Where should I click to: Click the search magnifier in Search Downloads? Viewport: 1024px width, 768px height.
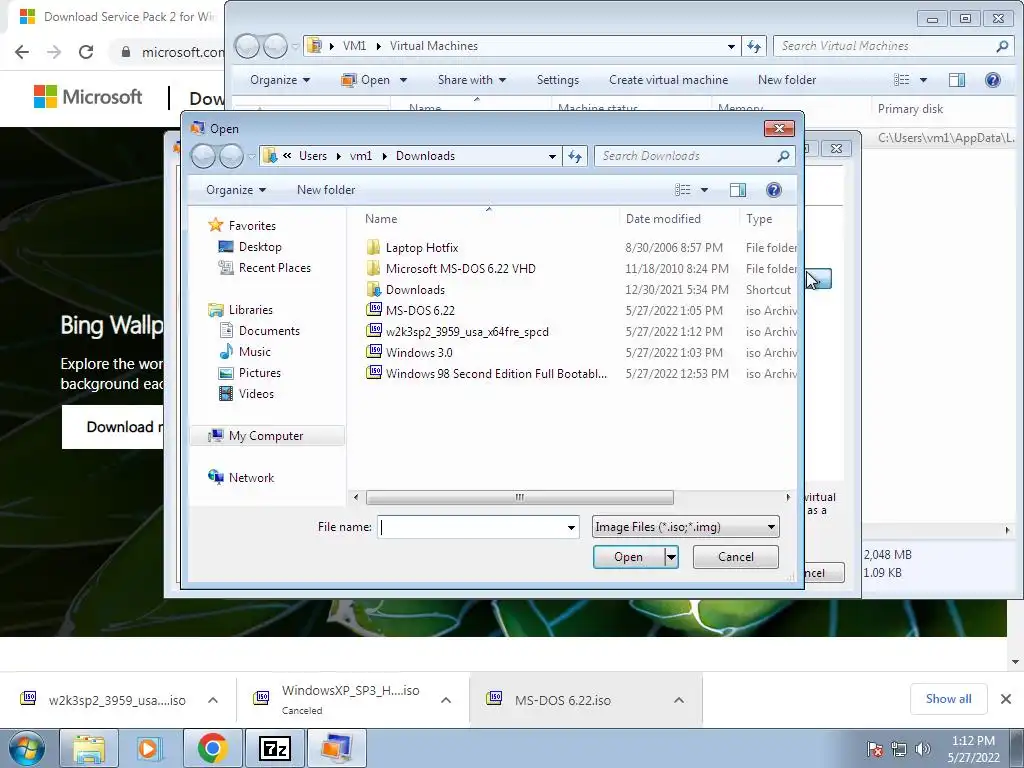coord(783,156)
